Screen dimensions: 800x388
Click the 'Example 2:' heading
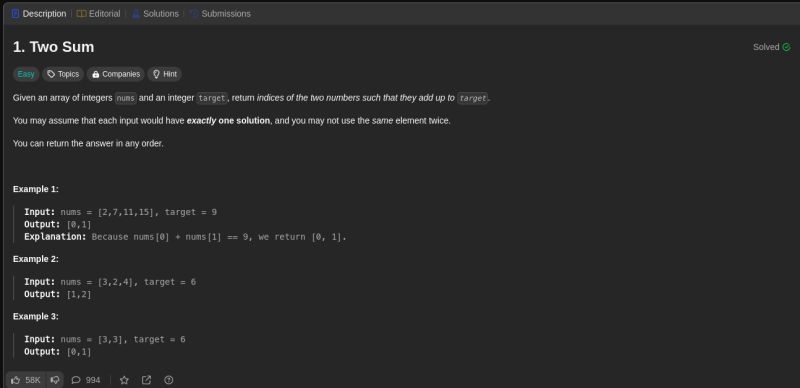click(36, 259)
